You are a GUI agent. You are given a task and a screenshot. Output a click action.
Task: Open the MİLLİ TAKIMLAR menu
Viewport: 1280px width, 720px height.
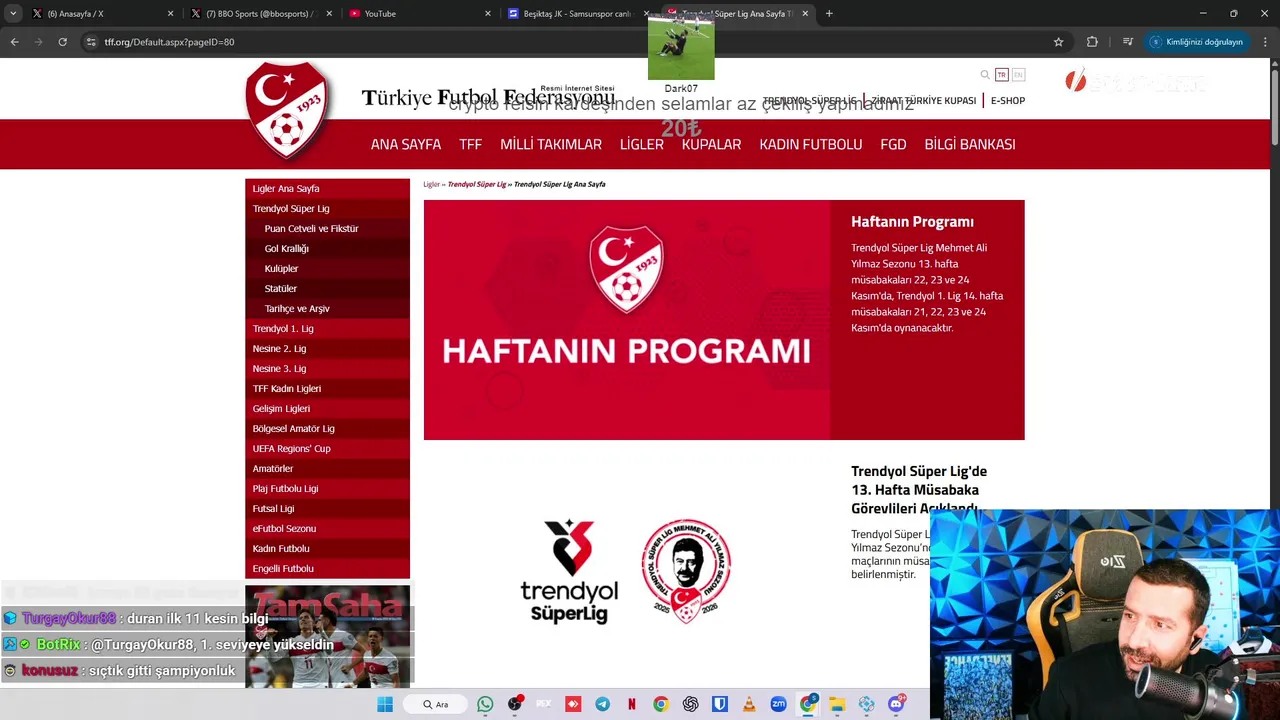(551, 144)
